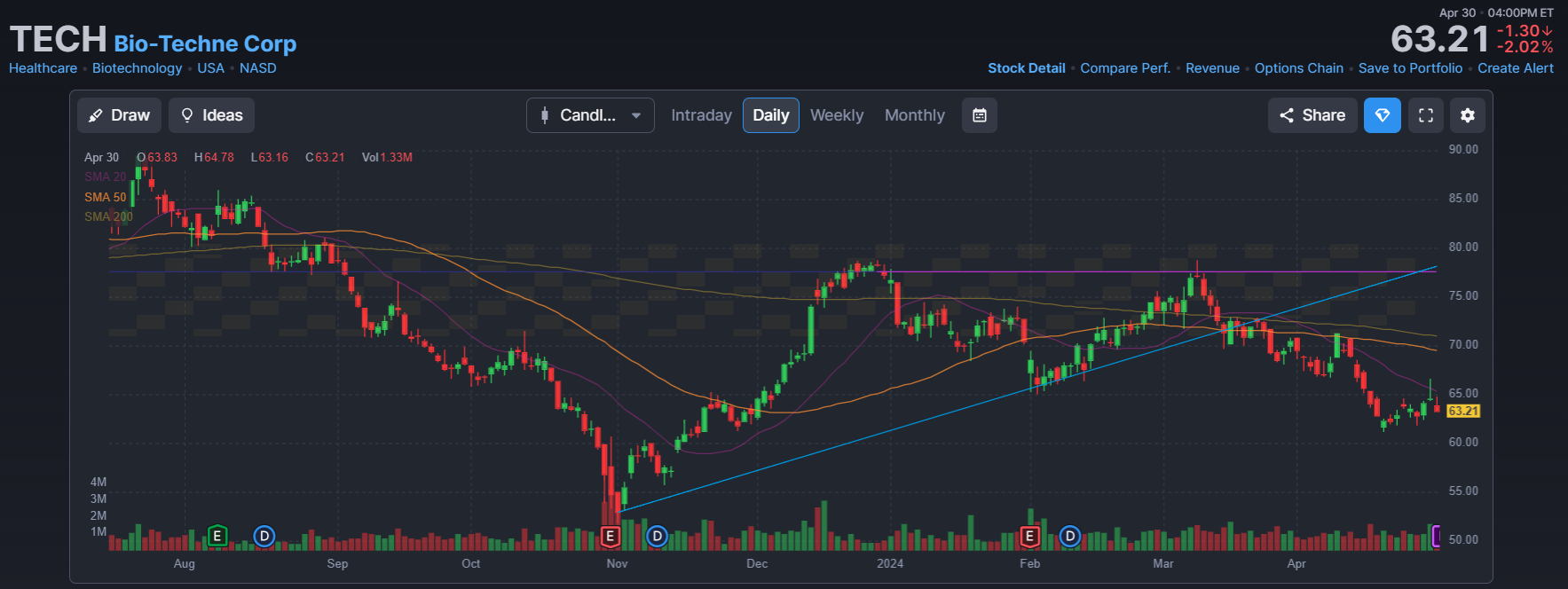This screenshot has height=589, width=1568.
Task: Toggle fullscreen chart view
Action: 1426,115
